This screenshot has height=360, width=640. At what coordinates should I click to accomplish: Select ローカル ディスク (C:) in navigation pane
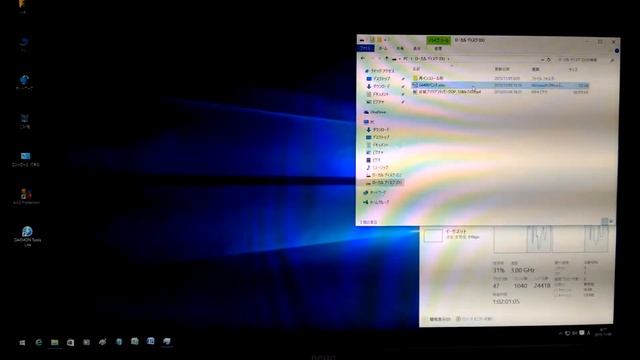pos(384,175)
